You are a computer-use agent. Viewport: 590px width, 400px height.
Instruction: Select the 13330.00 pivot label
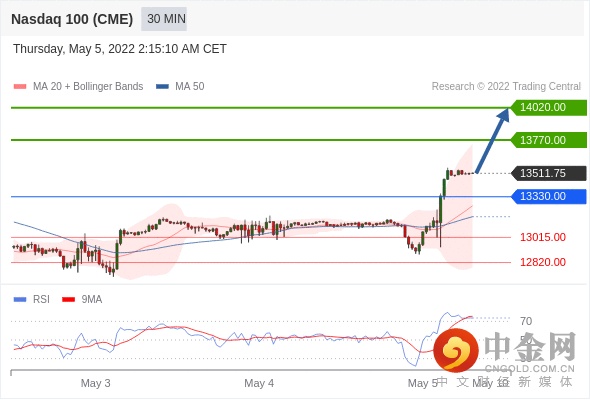(x=549, y=196)
